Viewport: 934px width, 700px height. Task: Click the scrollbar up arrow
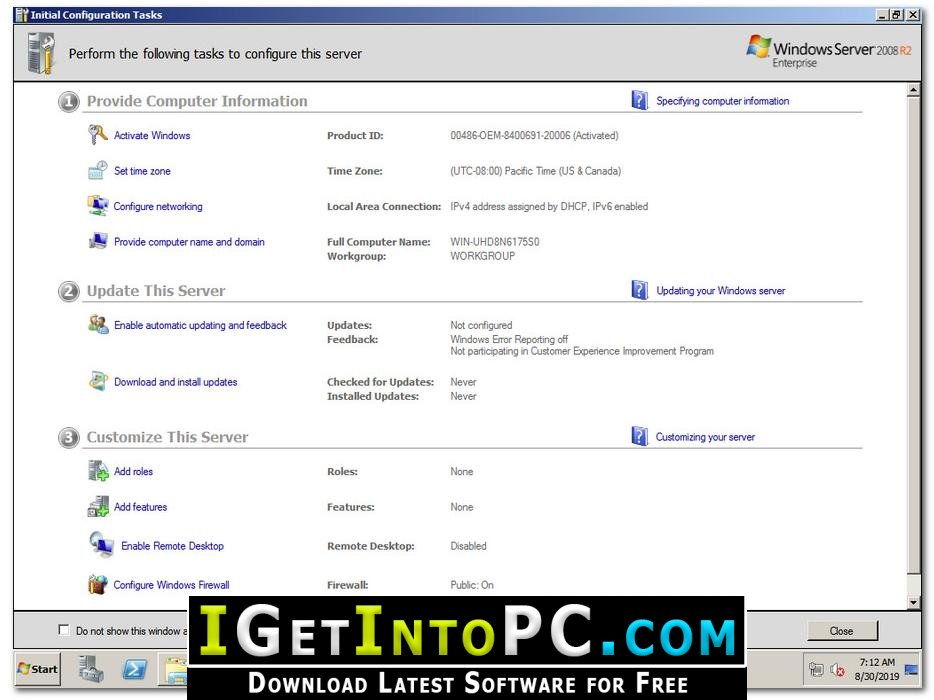pyautogui.click(x=913, y=90)
